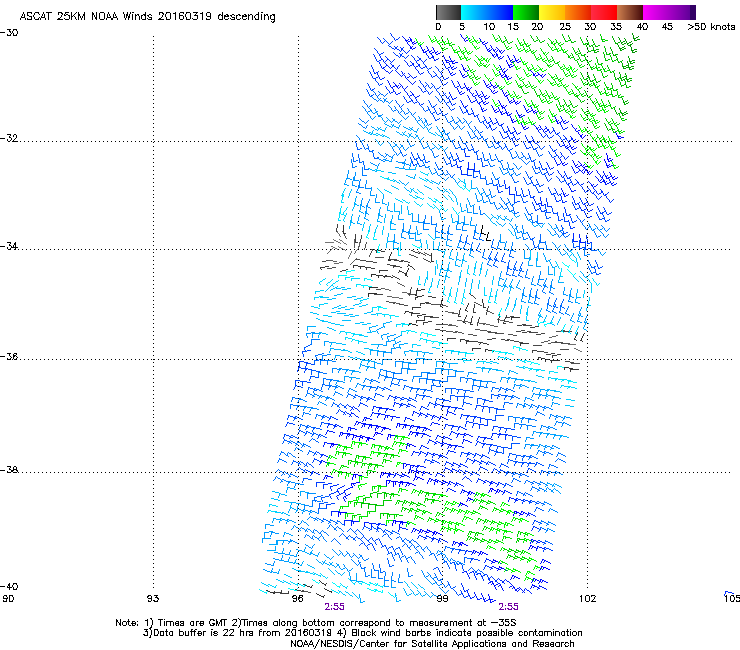
Task: Click the green 15-20 knots color segment
Action: [x=526, y=12]
